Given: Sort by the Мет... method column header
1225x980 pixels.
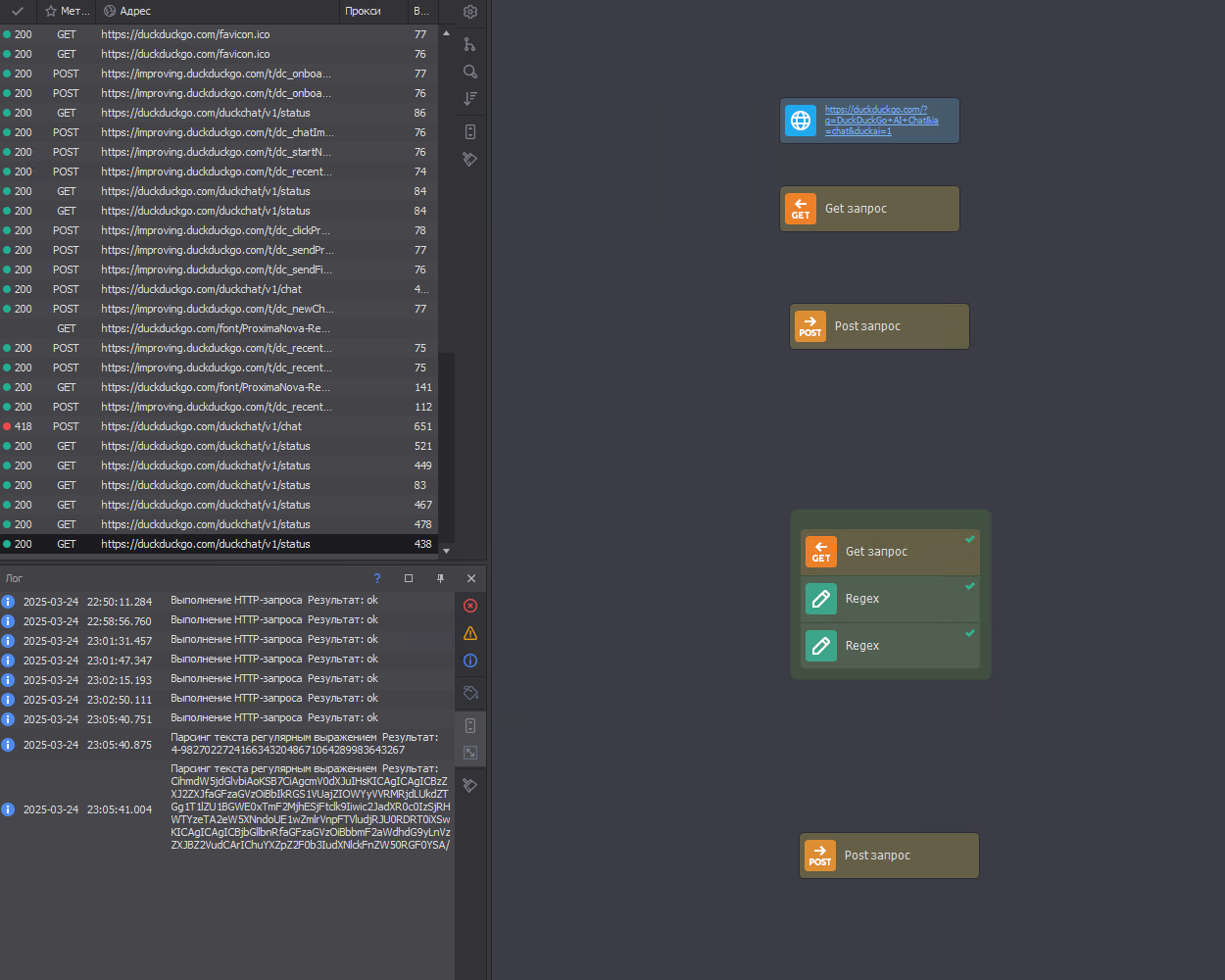Looking at the screenshot, I should click(67, 12).
